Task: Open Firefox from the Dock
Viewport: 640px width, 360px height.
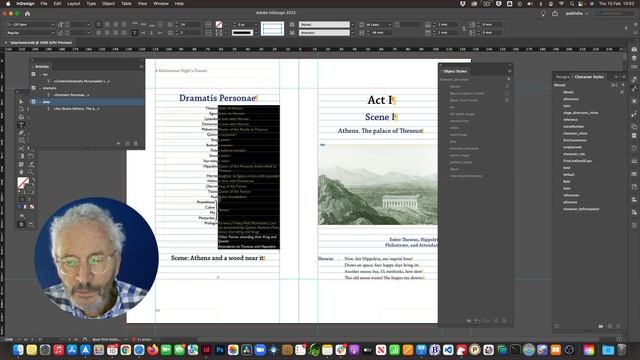Action: pos(153,350)
